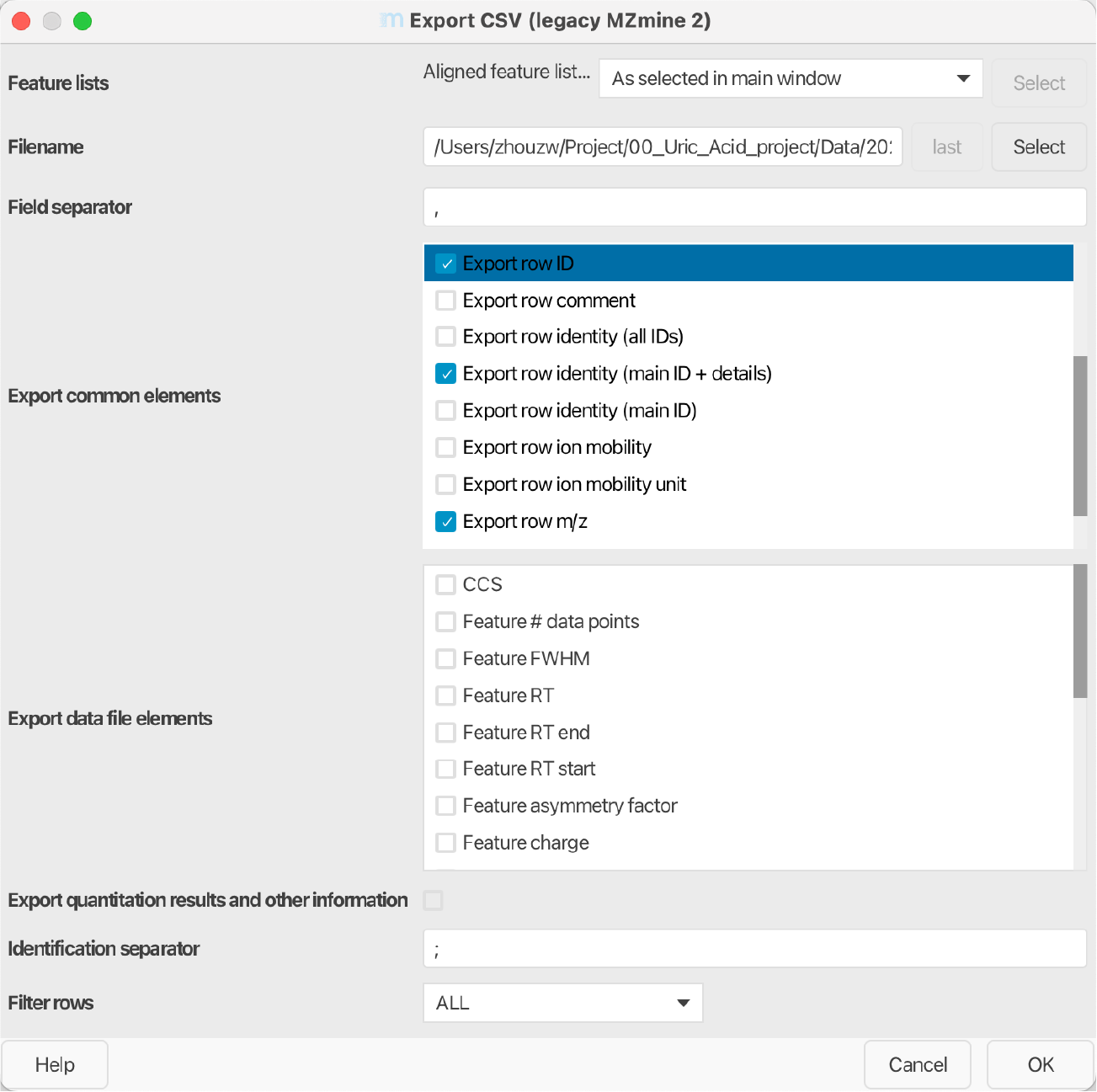
Task: Click the Export common elements label
Action: click(114, 396)
